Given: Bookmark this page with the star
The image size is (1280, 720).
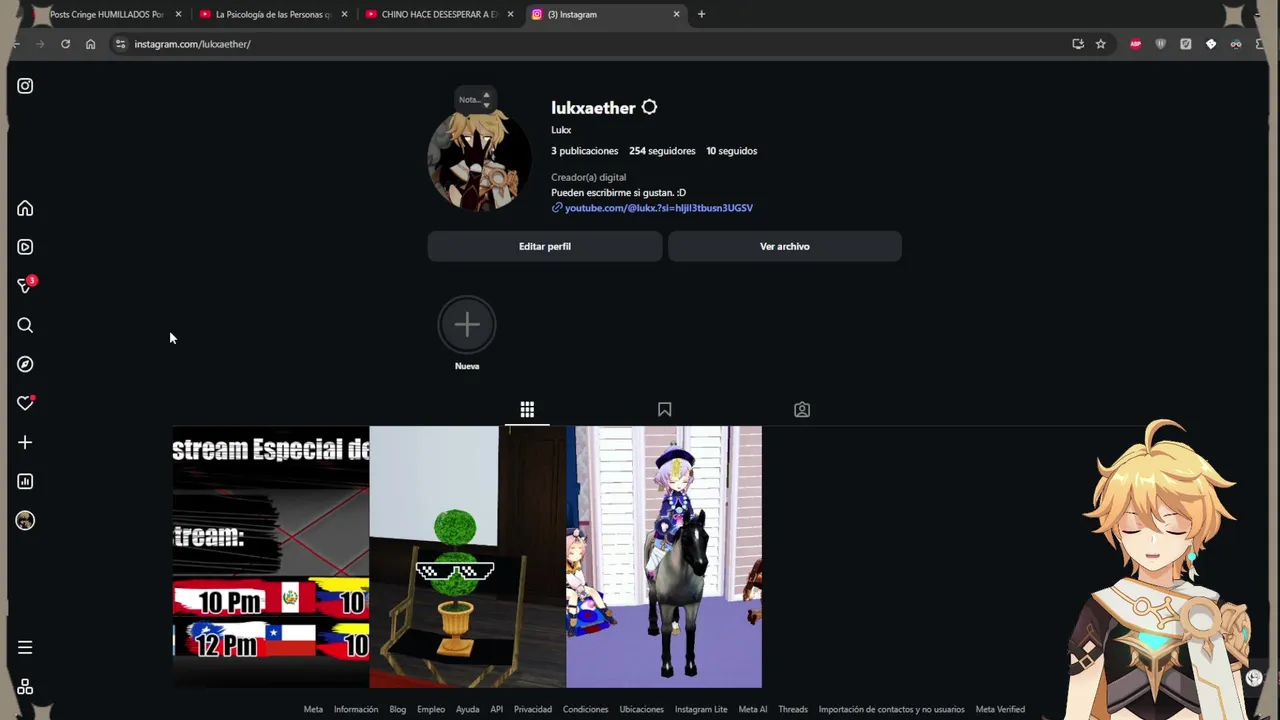Looking at the screenshot, I should point(1101,44).
